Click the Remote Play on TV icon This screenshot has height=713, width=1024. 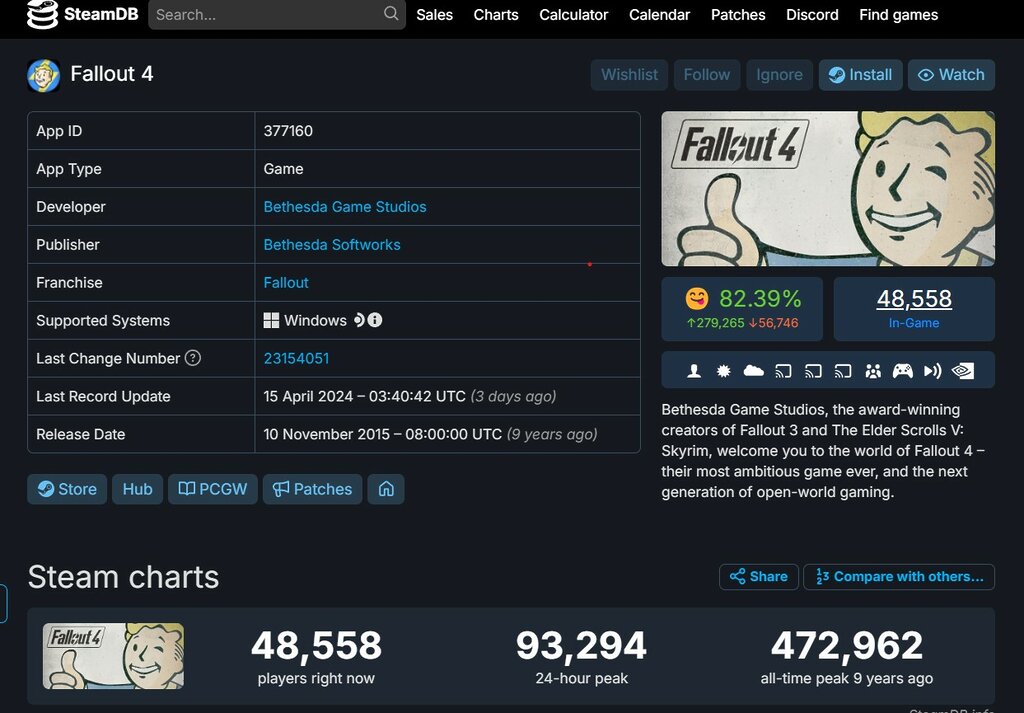point(843,370)
